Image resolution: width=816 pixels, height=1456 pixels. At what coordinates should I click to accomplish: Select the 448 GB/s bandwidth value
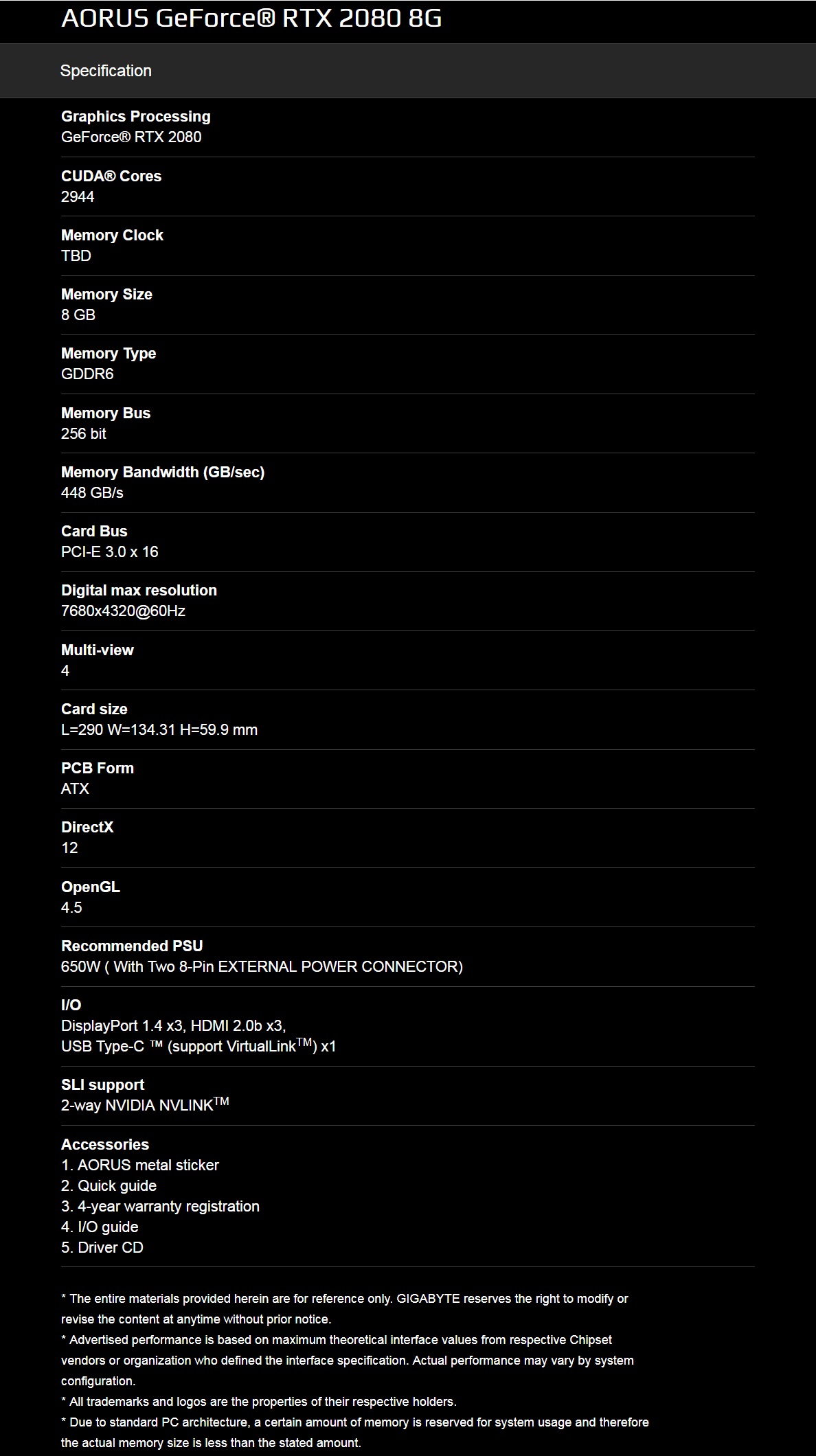pos(92,492)
